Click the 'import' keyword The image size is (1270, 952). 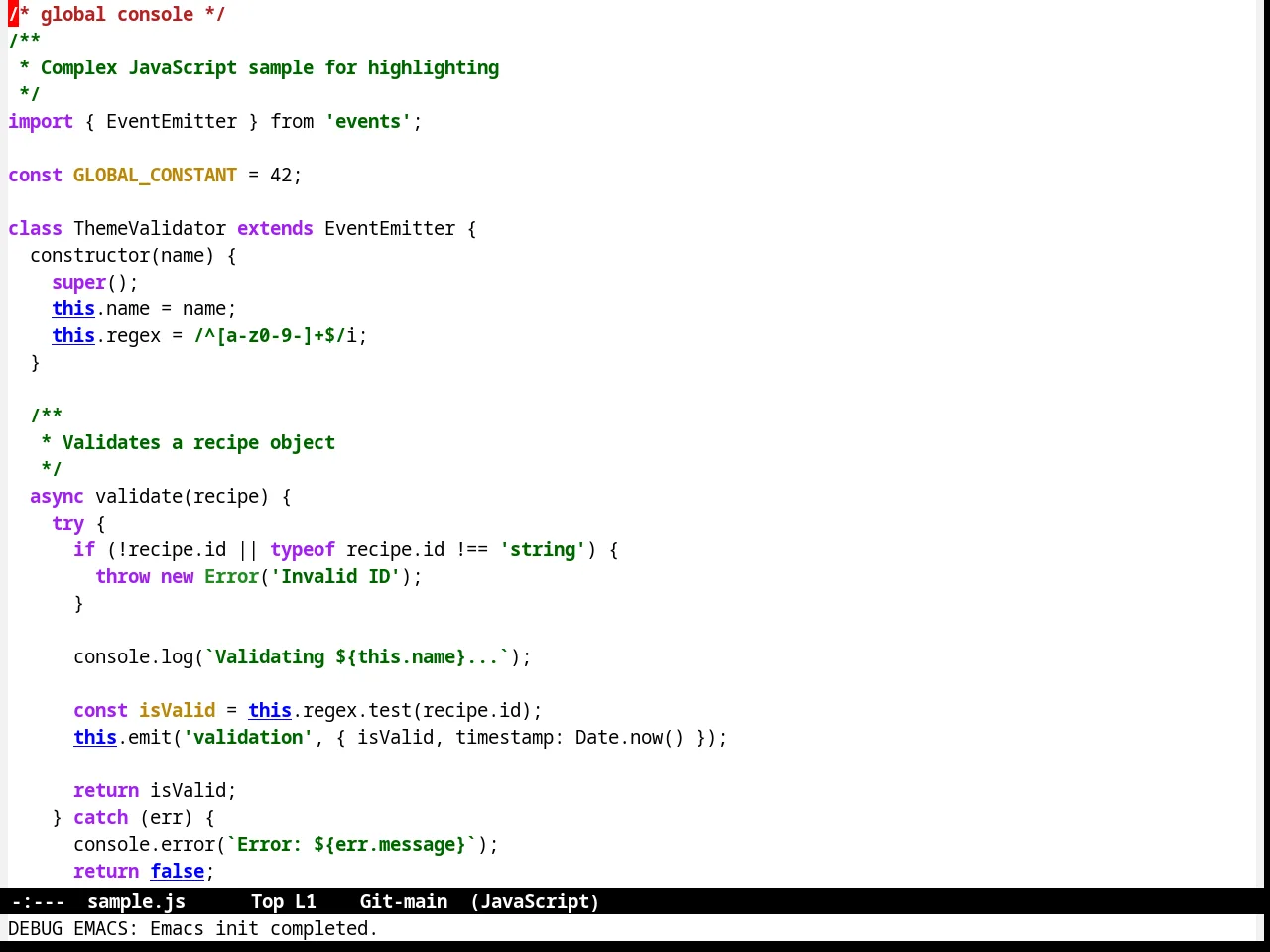coord(41,121)
